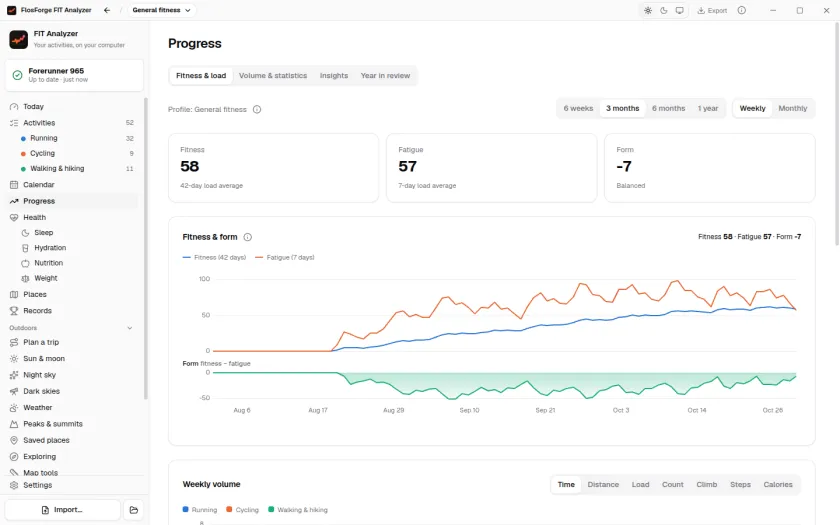Click the Progress trend icon in sidebar

pyautogui.click(x=14, y=201)
